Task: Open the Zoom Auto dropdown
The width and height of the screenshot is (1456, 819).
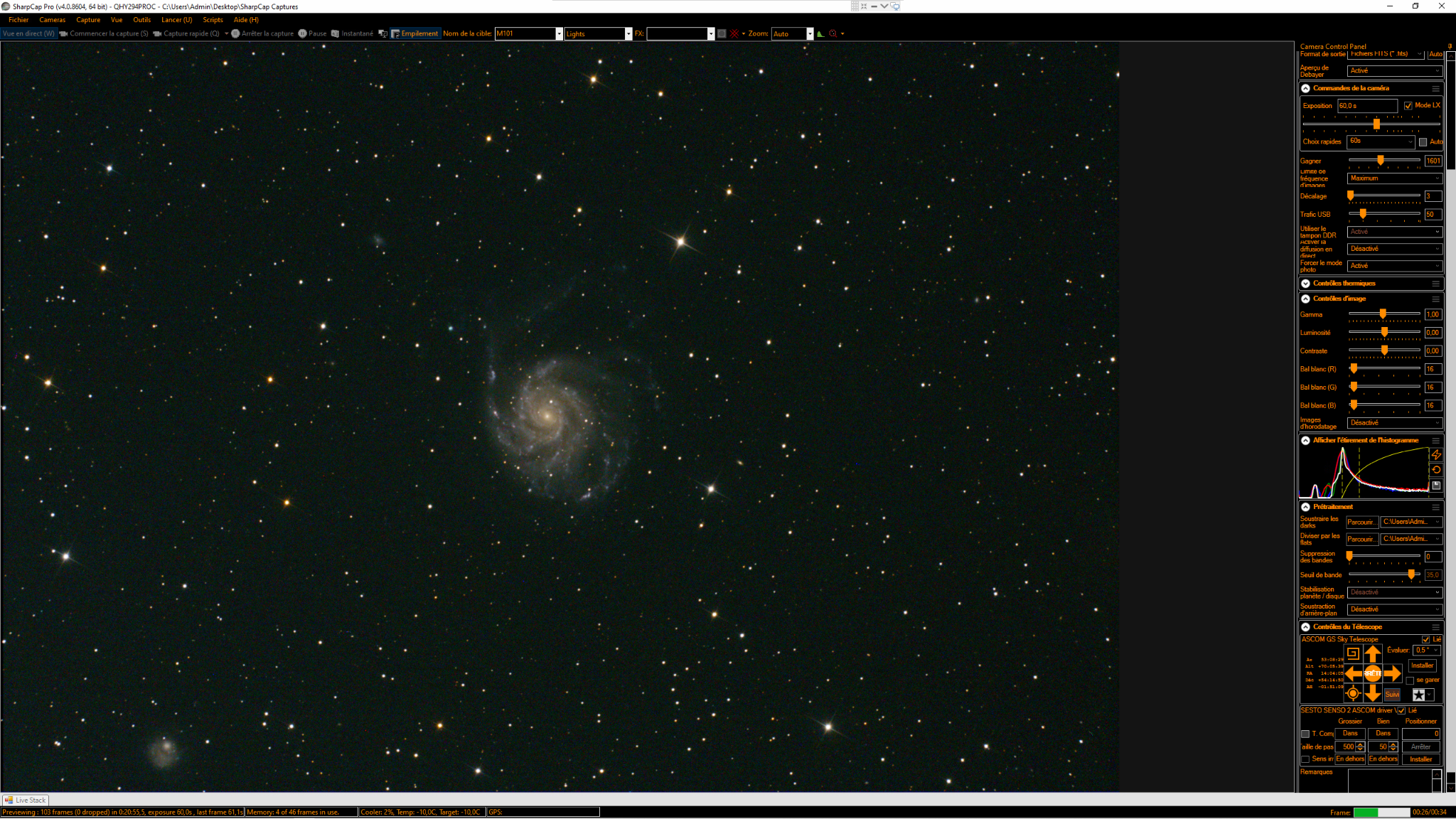Action: 810,33
